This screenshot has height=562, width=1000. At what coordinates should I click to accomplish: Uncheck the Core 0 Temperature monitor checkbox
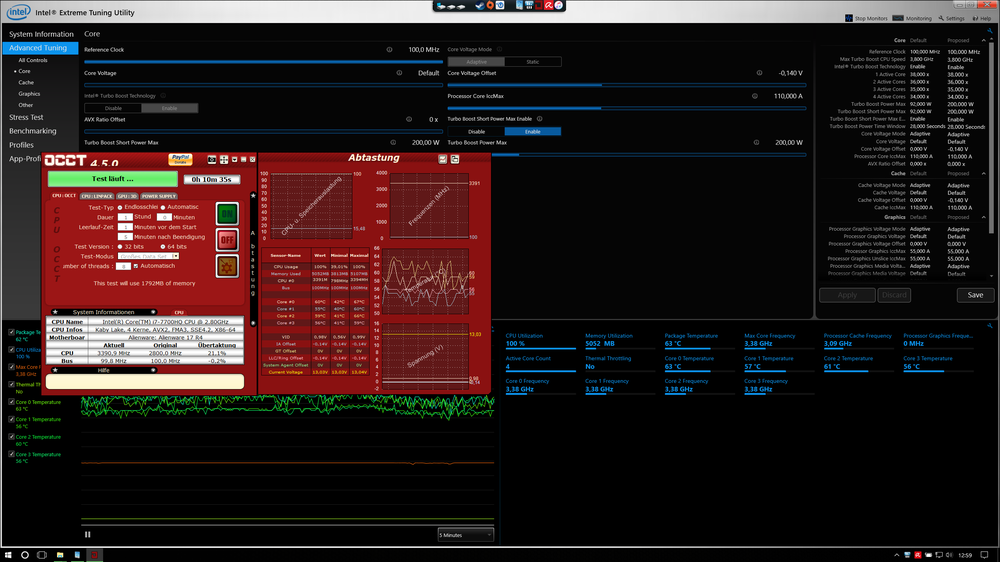coord(11,402)
